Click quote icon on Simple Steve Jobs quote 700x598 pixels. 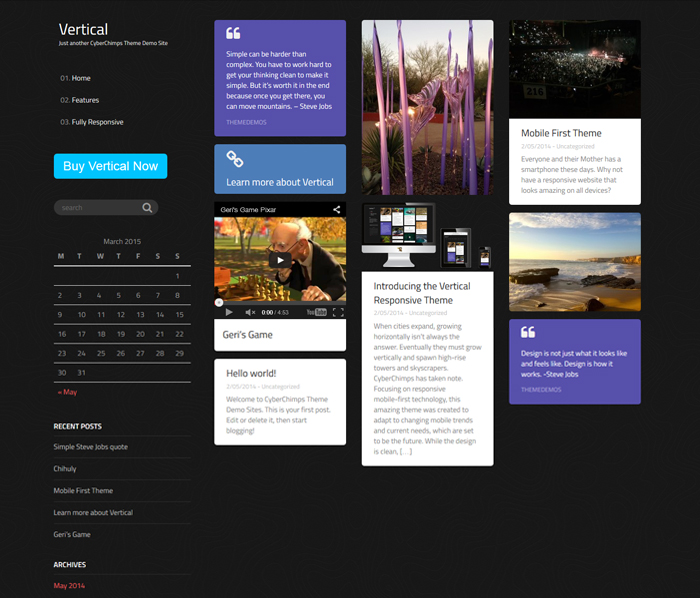[233, 33]
